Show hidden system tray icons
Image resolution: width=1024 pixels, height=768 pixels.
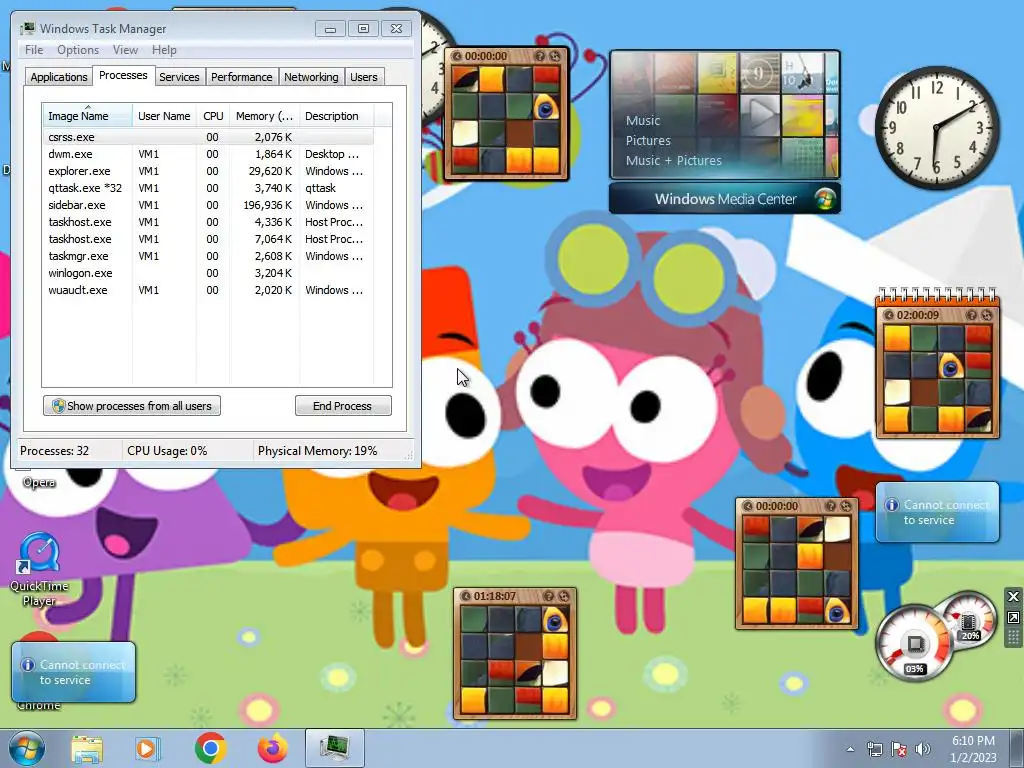850,749
